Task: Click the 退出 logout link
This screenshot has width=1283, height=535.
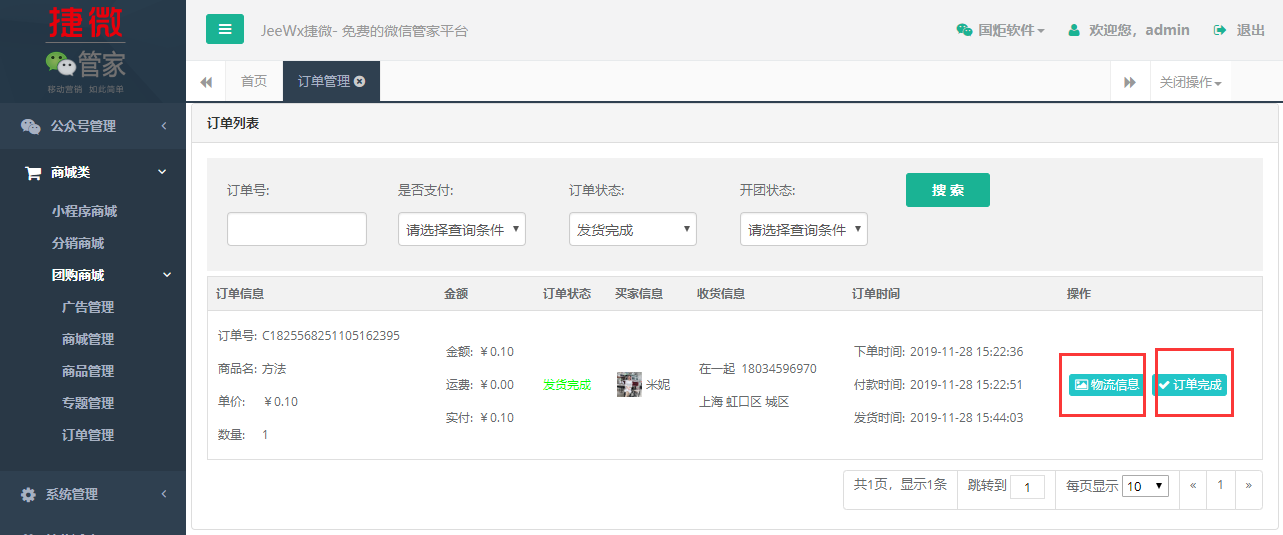Action: [x=1239, y=30]
